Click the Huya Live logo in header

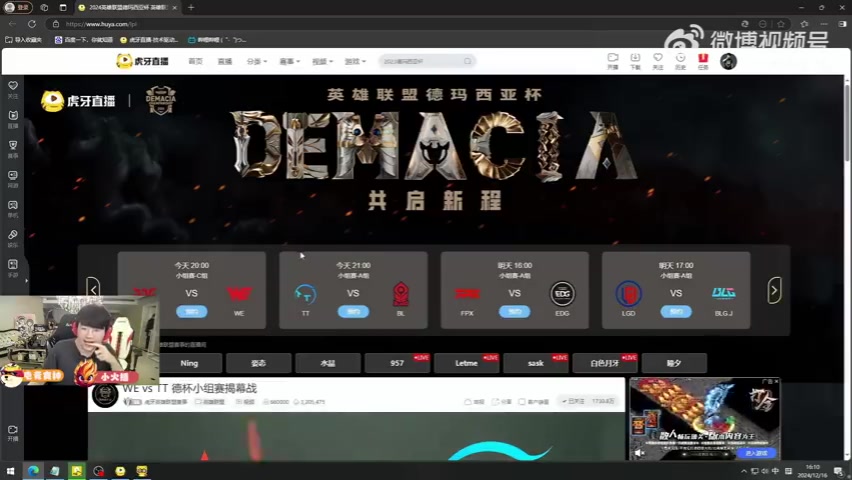pos(142,61)
